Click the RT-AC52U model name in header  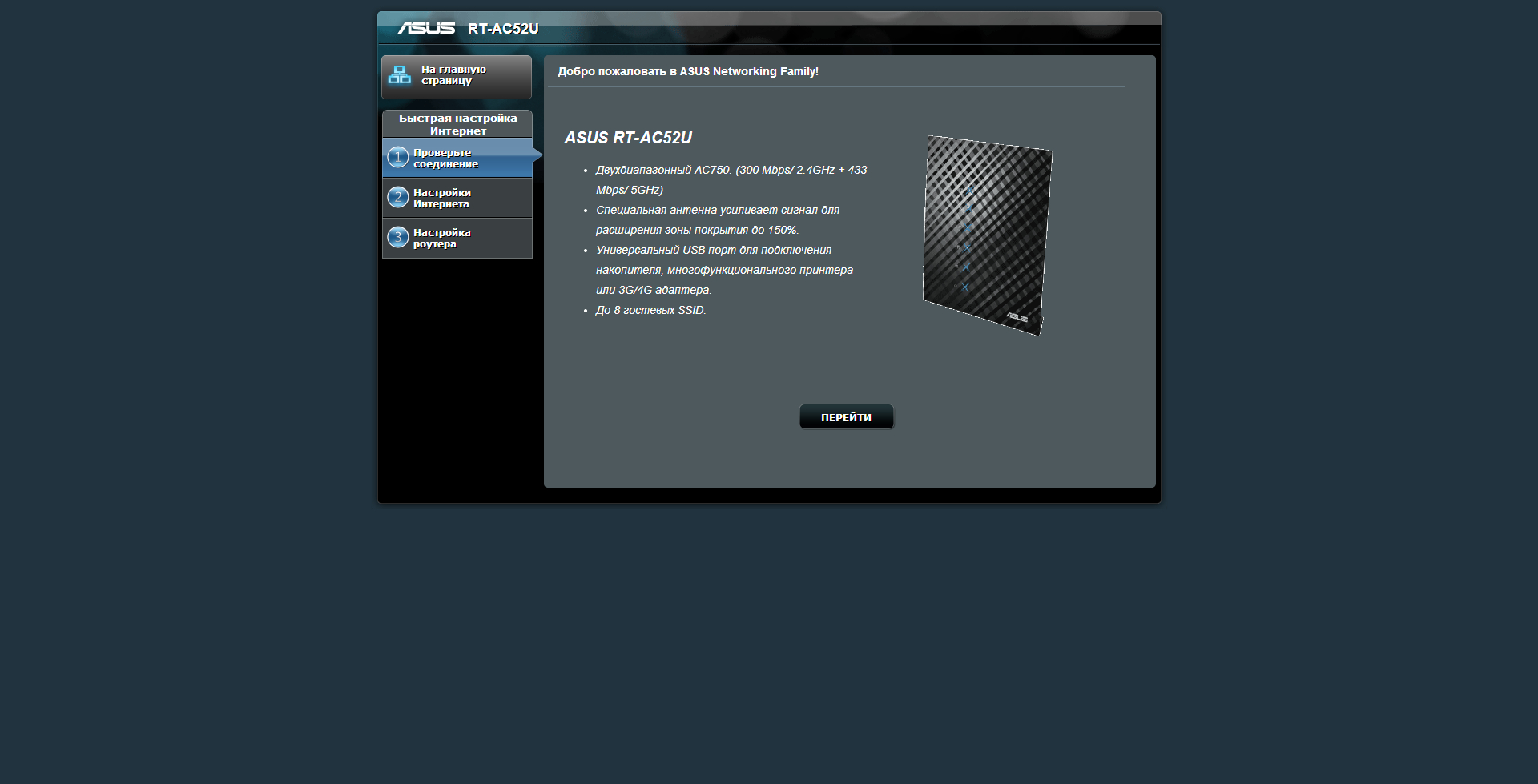coord(503,29)
